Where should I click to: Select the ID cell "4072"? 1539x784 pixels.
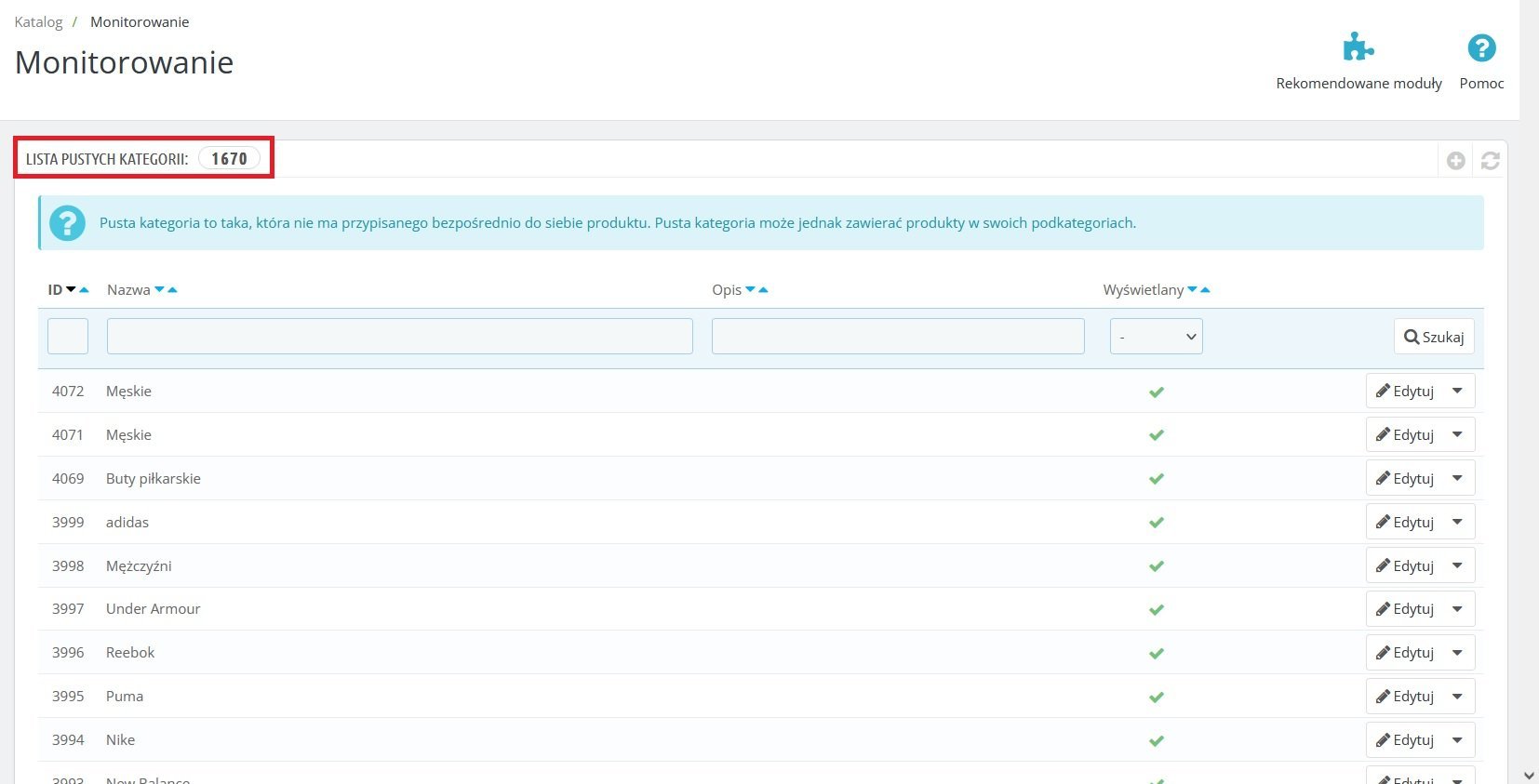(x=68, y=391)
